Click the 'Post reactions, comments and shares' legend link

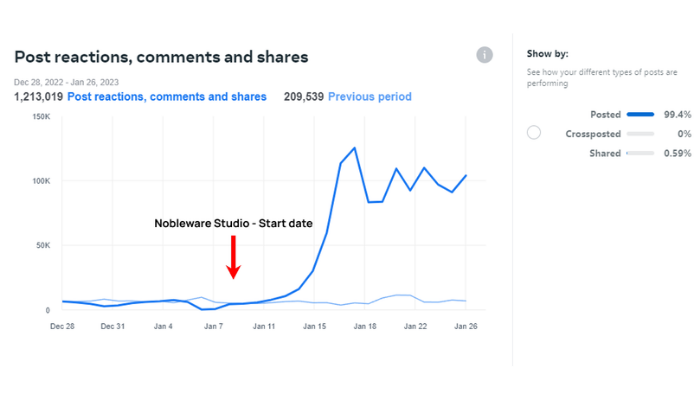point(167,97)
